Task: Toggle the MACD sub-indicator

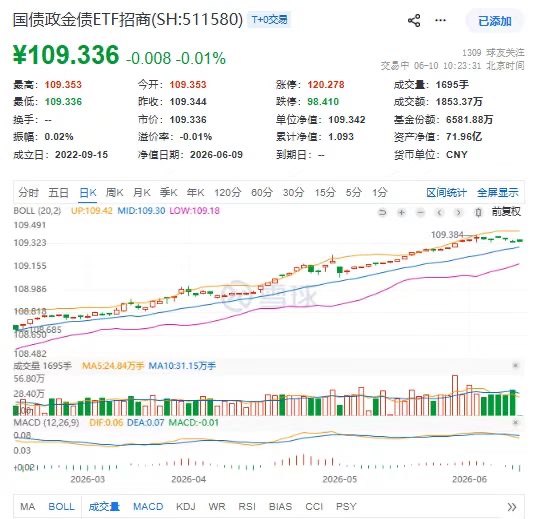Action: tap(148, 506)
